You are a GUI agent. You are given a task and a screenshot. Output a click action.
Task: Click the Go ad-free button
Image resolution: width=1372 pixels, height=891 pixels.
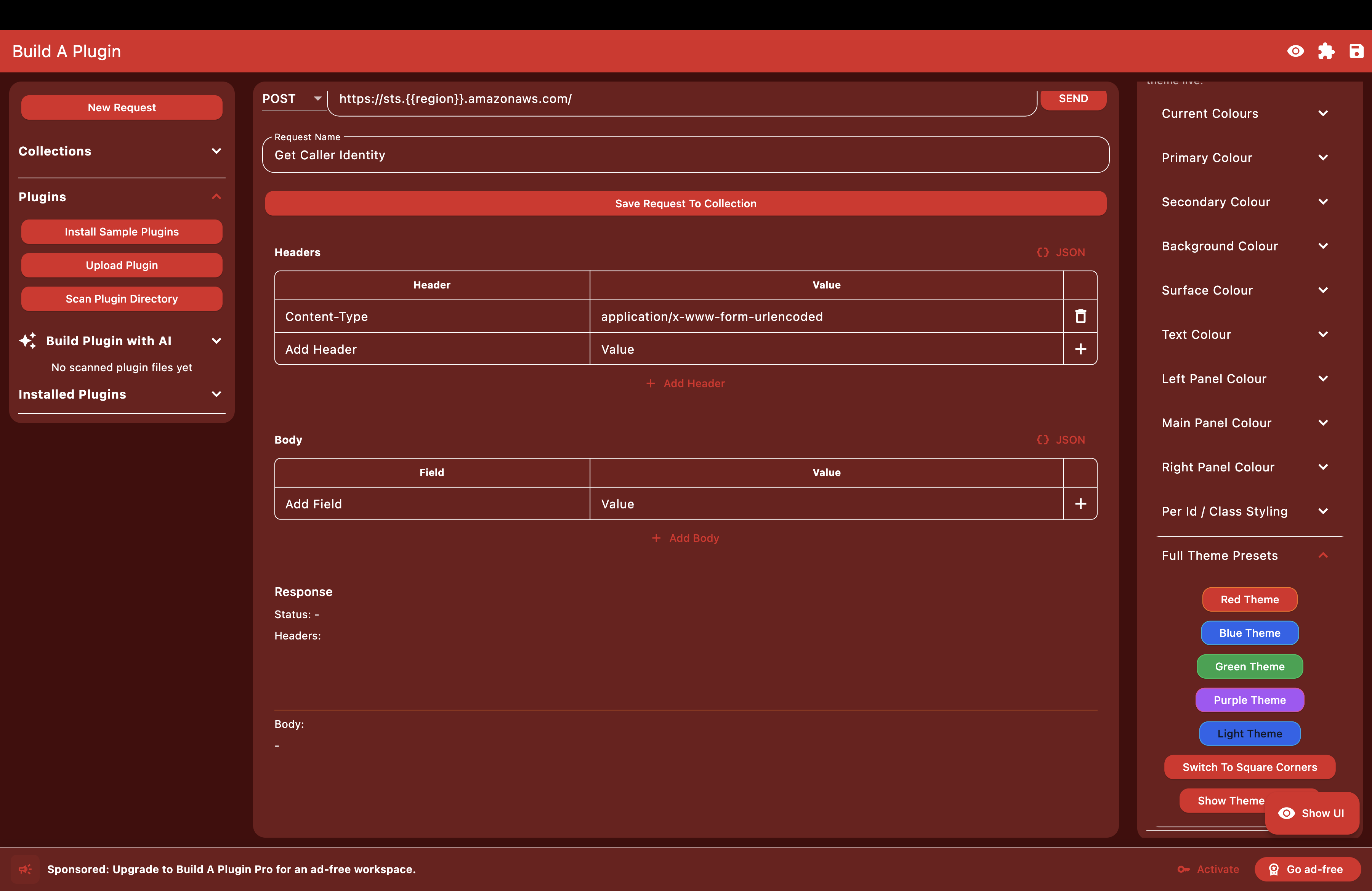pyautogui.click(x=1308, y=869)
